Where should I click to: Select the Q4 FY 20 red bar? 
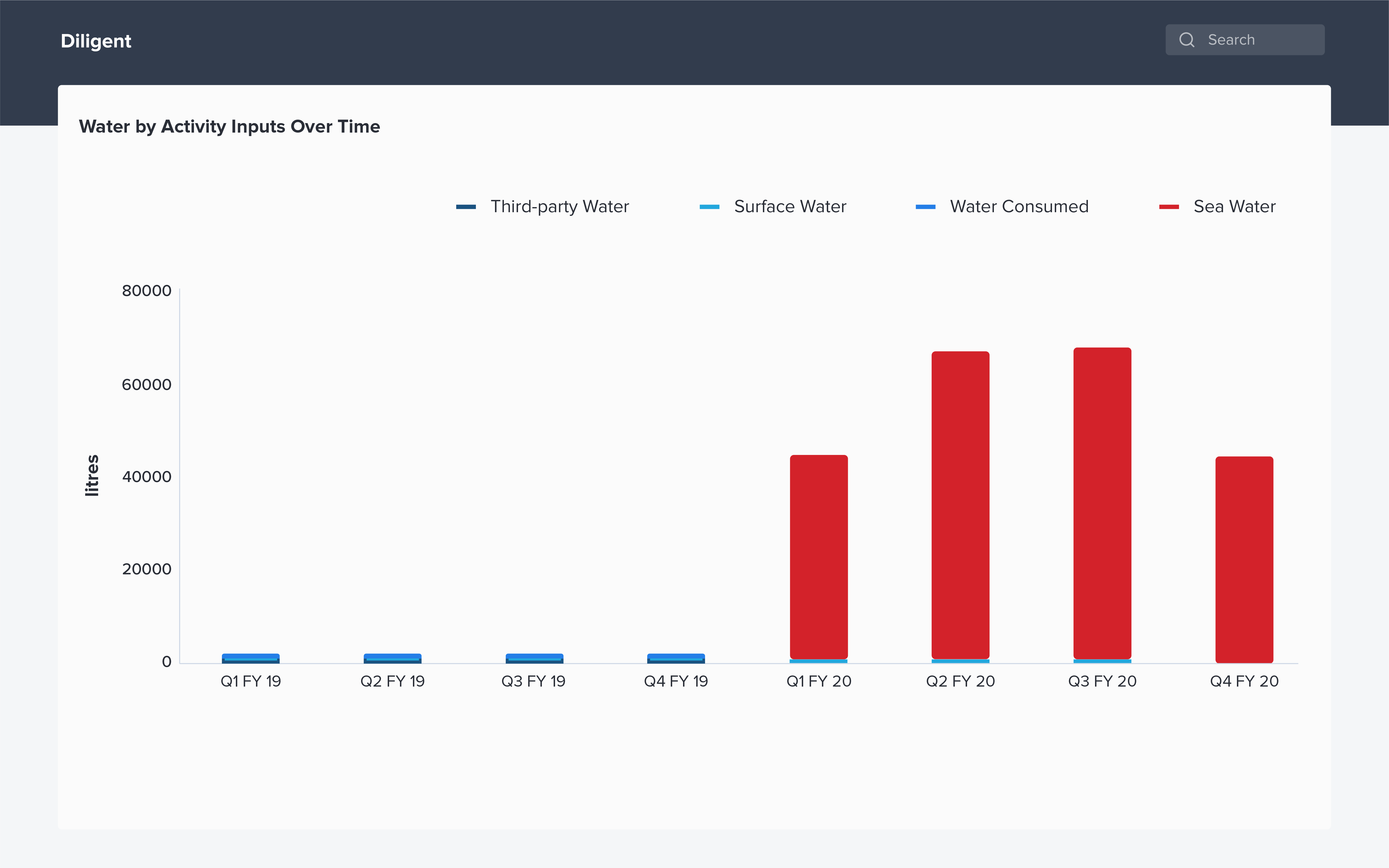coord(1244,560)
